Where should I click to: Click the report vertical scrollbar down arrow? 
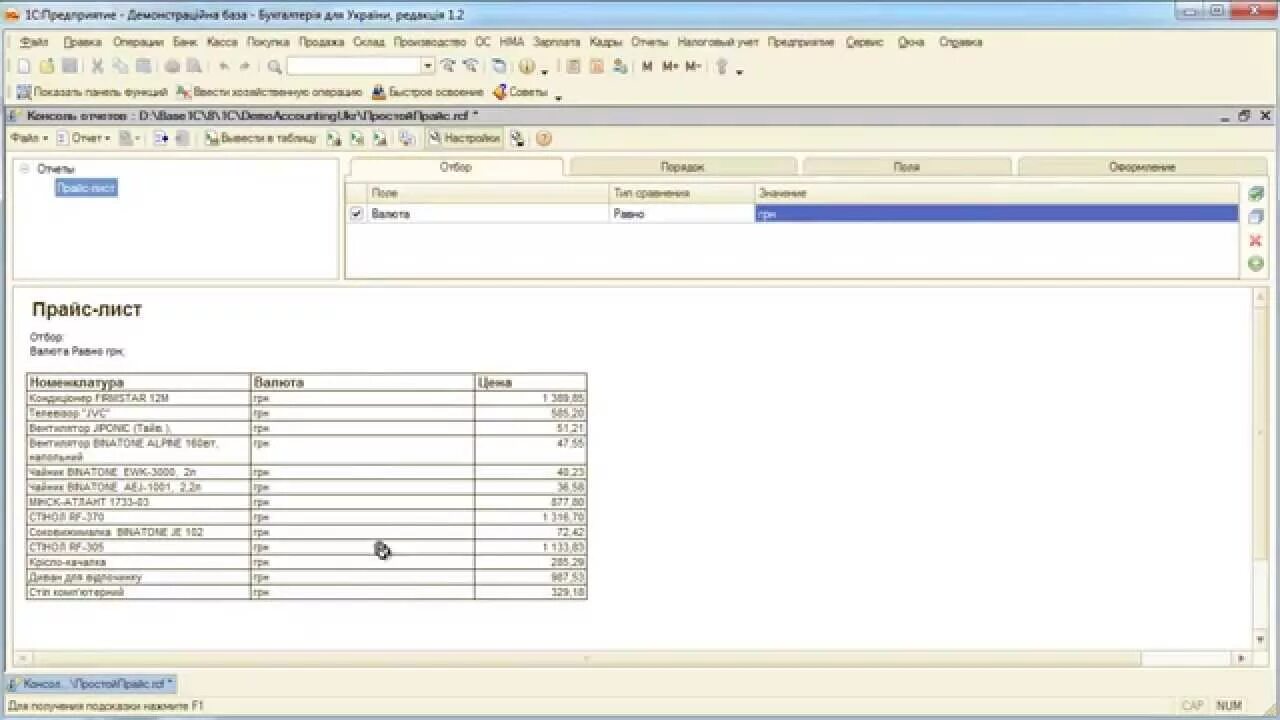[1260, 639]
